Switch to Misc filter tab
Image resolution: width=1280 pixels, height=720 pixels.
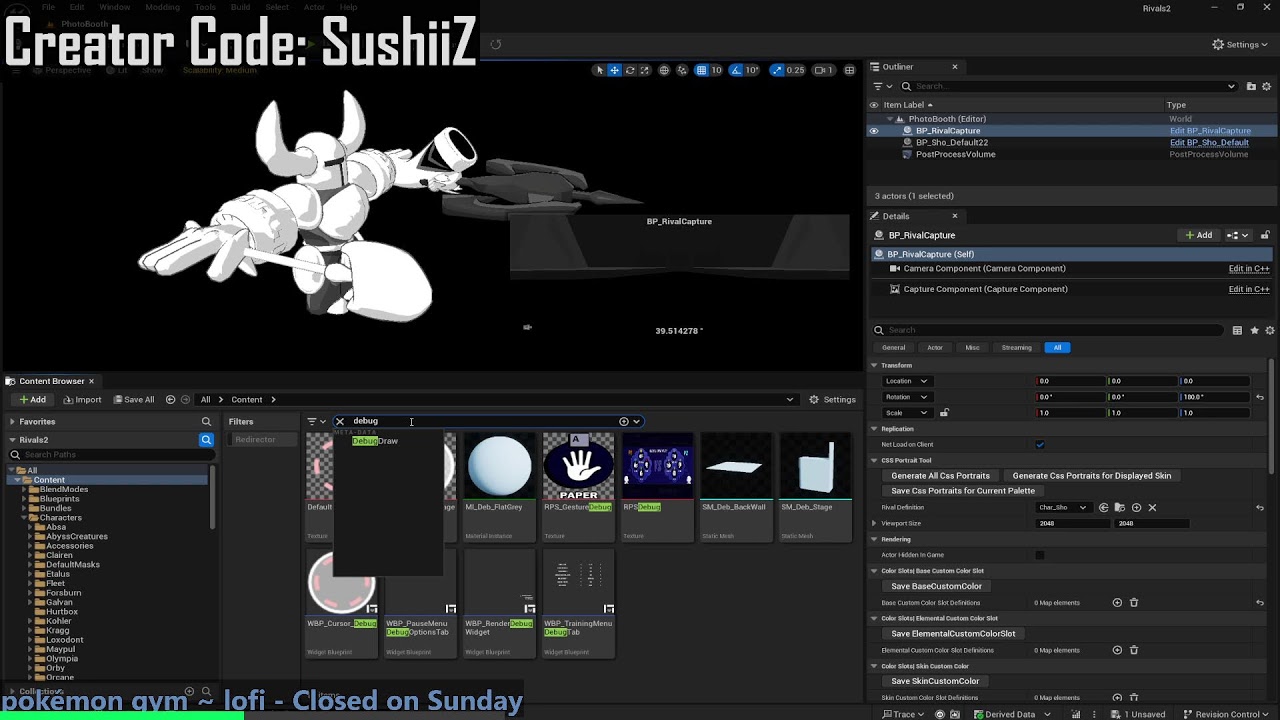pyautogui.click(x=972, y=348)
